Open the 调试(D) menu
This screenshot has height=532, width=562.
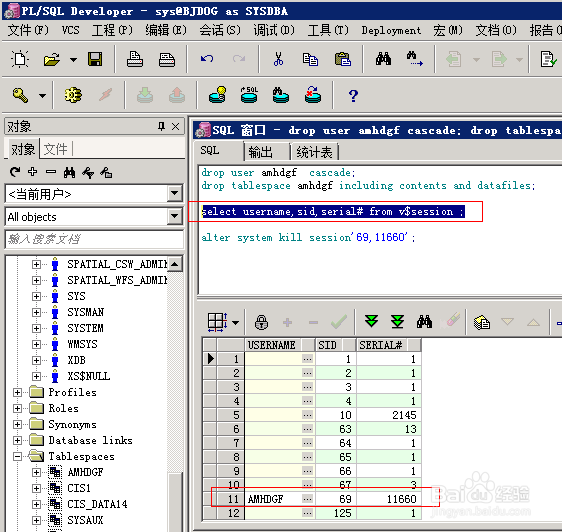[x=274, y=30]
